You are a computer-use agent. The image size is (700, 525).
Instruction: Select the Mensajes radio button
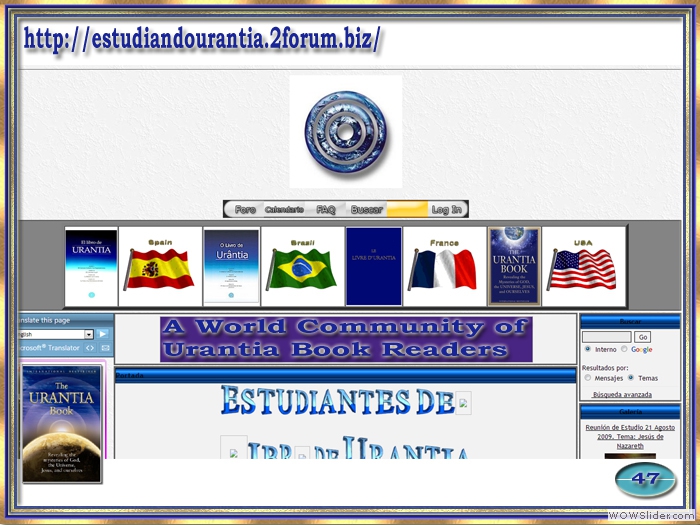pos(588,378)
